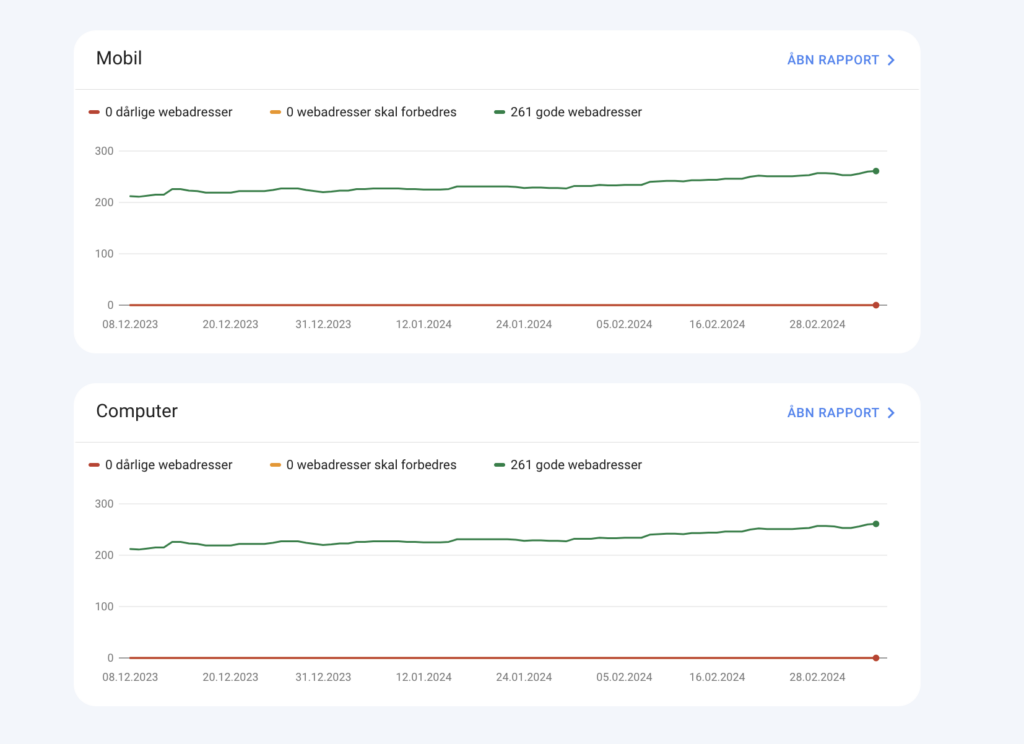This screenshot has height=744, width=1024.
Task: Click the 08.12.2023 date label in Mobil chart
Action: pyautogui.click(x=130, y=325)
